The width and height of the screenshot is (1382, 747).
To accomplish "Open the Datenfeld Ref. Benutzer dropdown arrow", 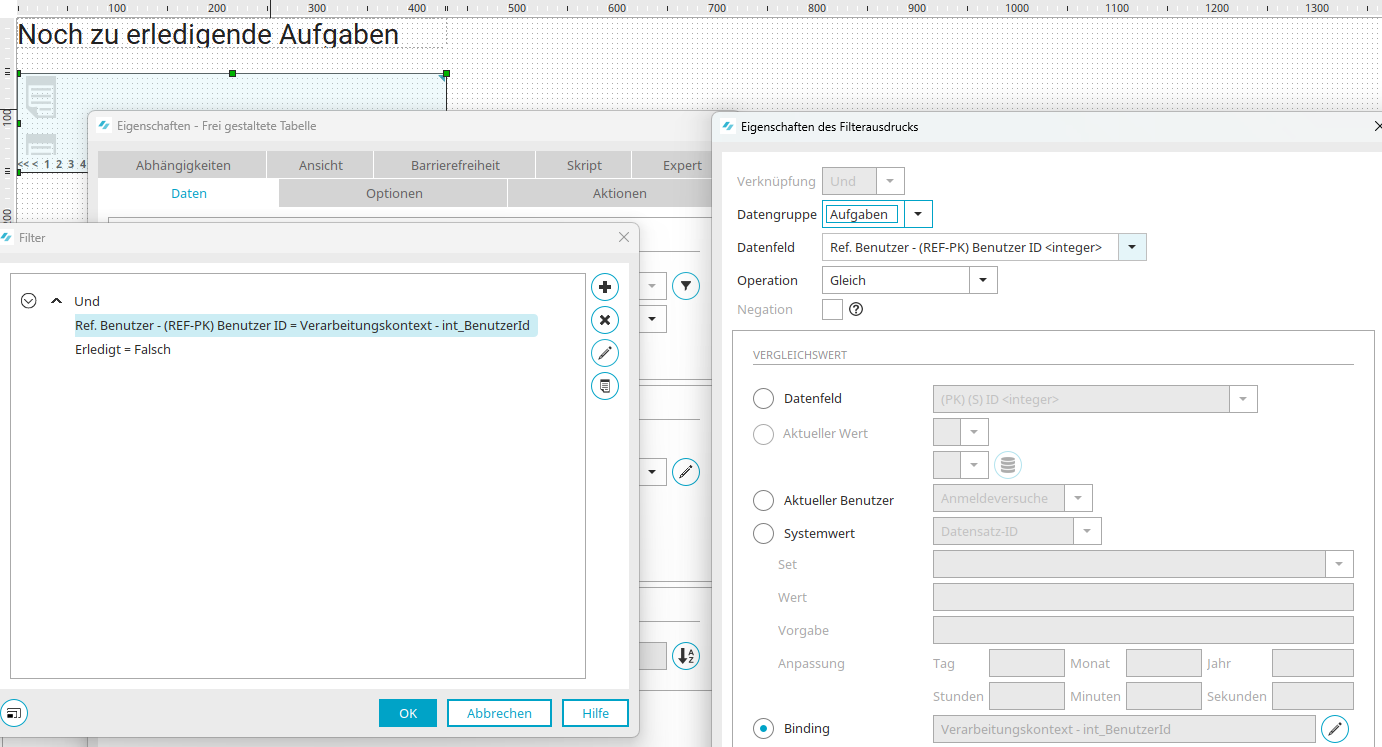I will 1132,247.
